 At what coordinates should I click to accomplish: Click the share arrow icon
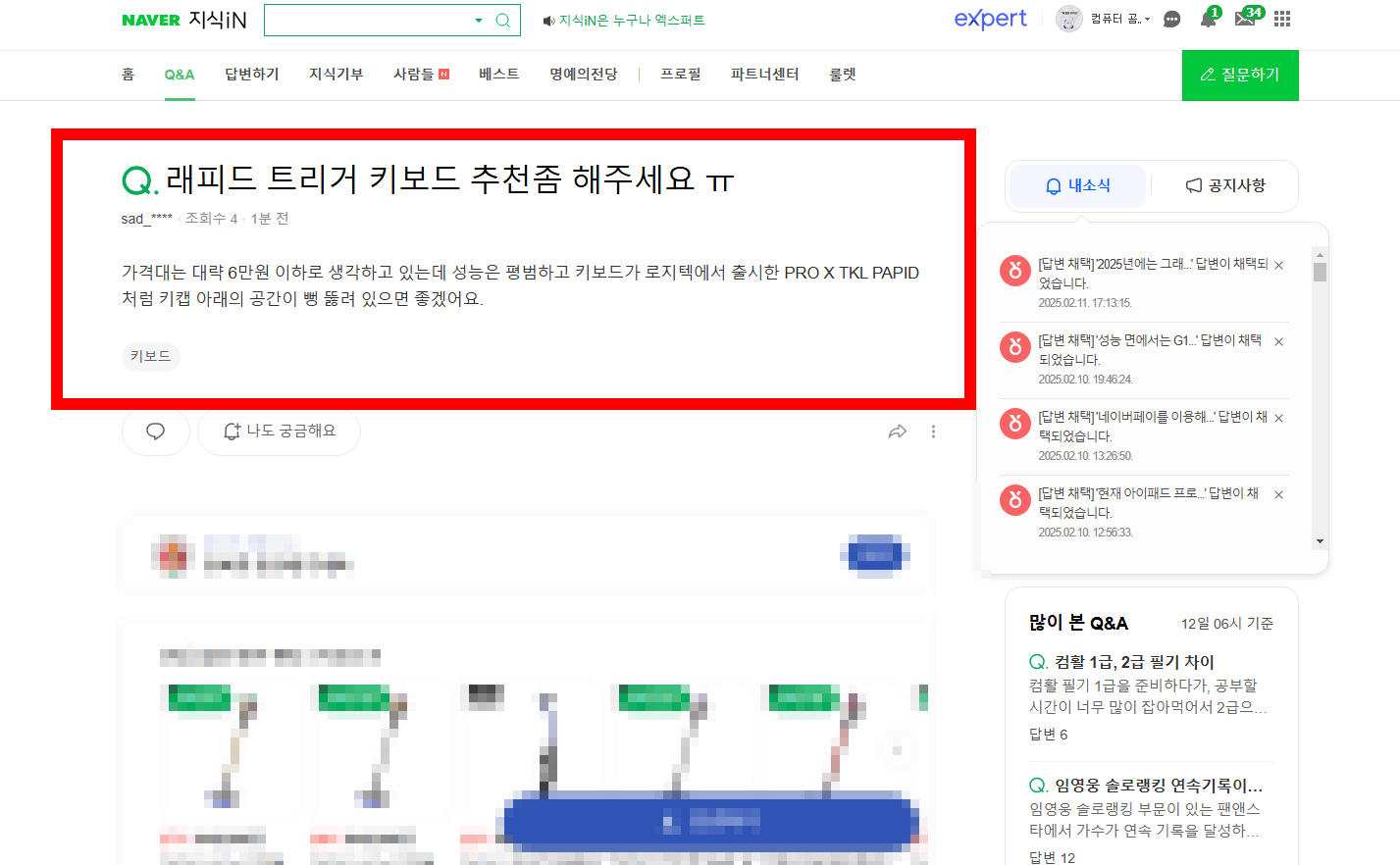[898, 432]
